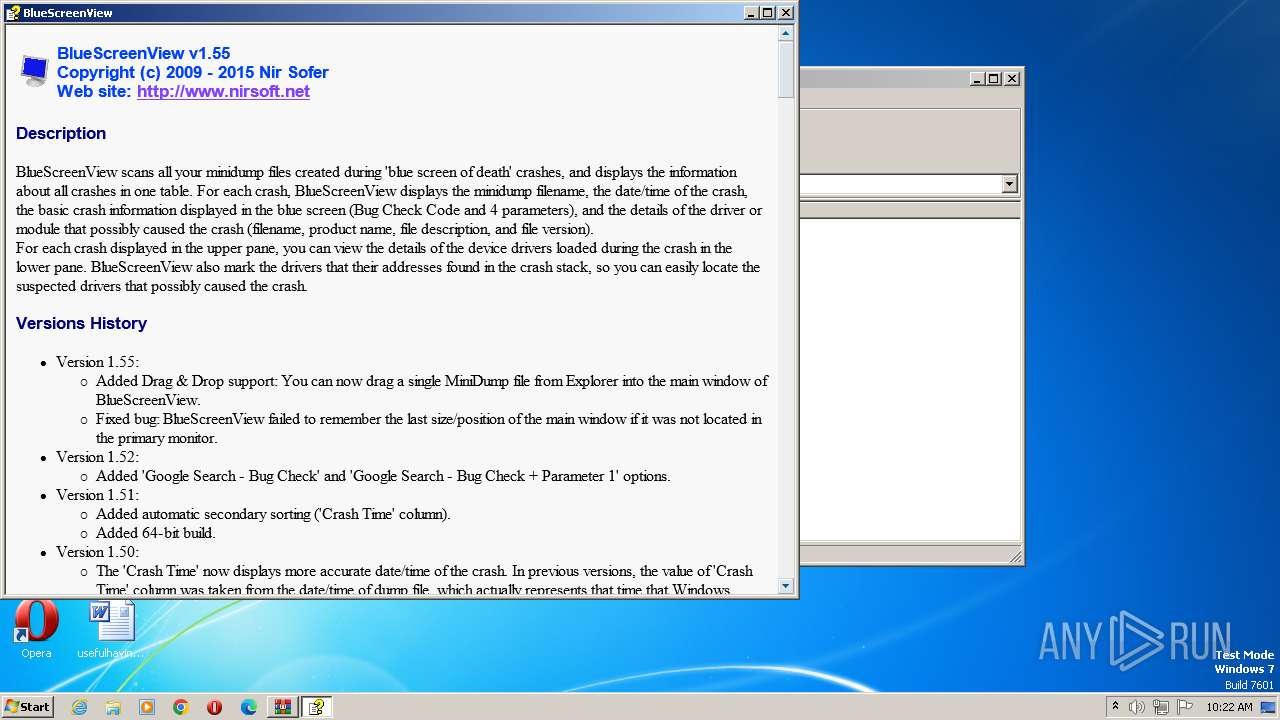Click the 10:22 AM clock
This screenshot has width=1280, height=720.
click(1229, 707)
